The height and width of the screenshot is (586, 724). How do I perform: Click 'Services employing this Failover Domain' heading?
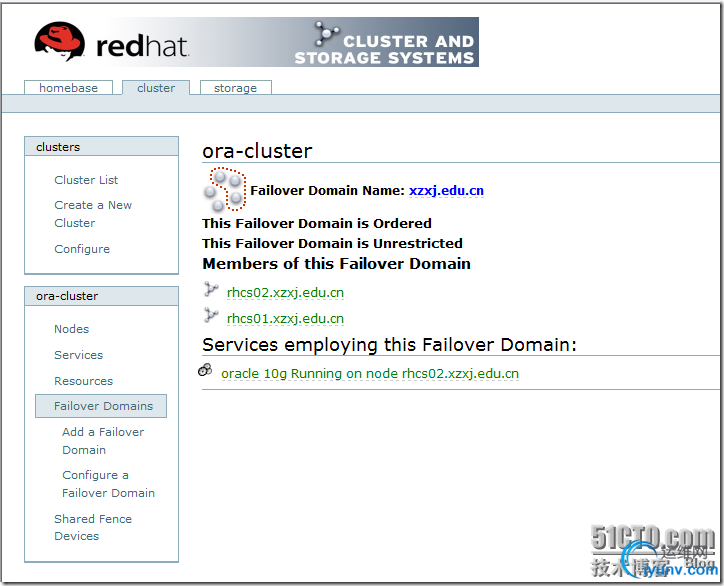(389, 345)
